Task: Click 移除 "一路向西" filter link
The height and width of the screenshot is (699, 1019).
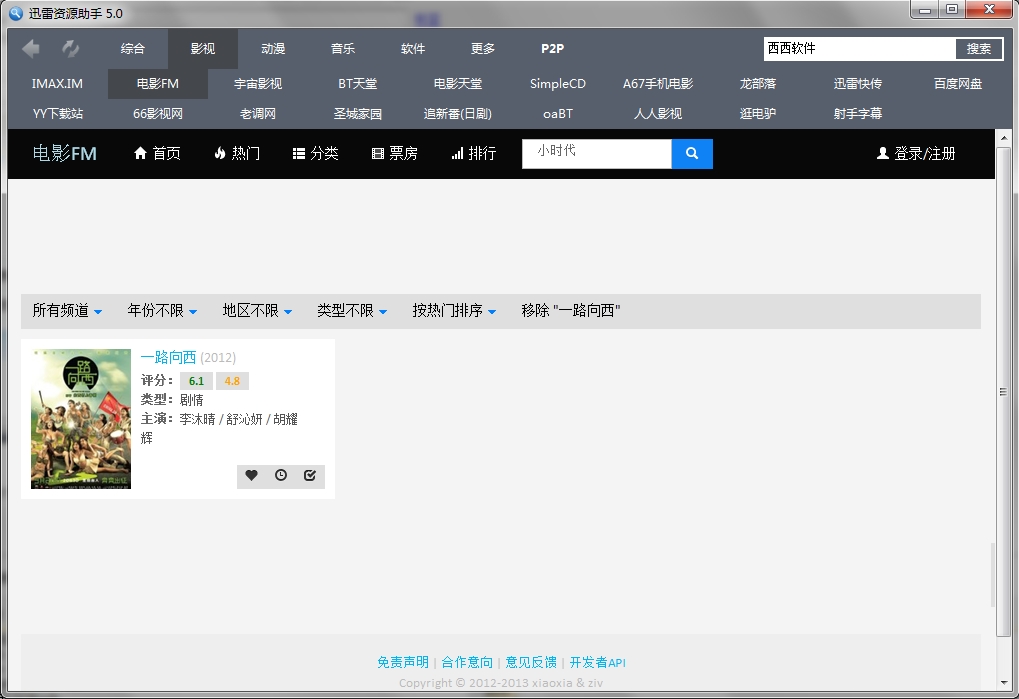Action: click(571, 311)
